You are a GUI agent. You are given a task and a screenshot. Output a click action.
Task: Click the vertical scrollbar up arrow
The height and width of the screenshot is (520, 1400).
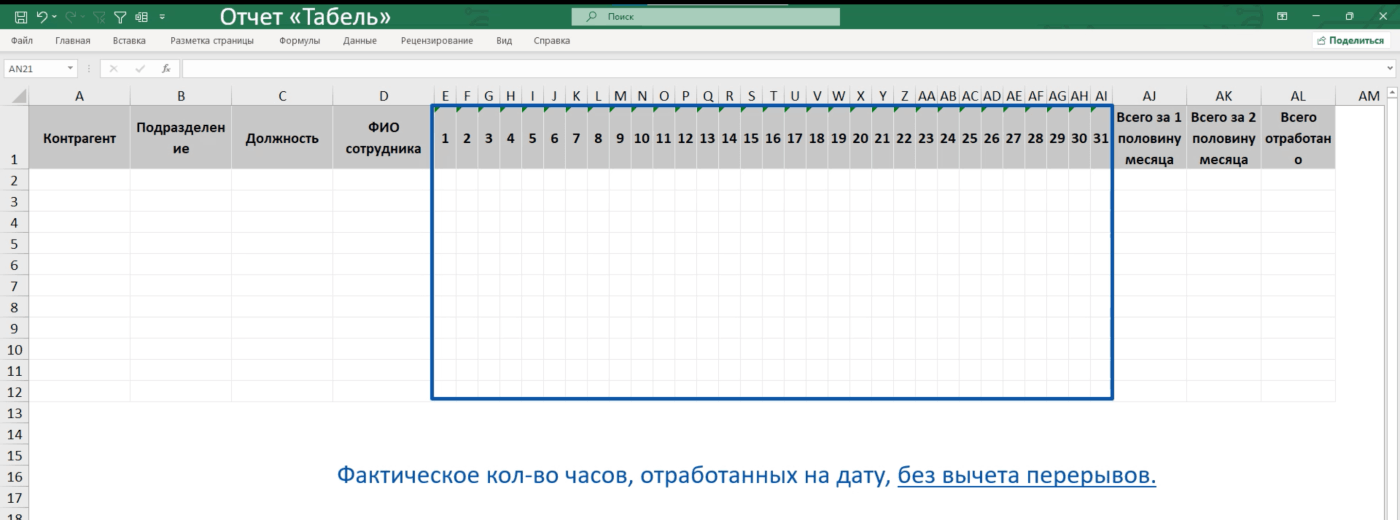pyautogui.click(x=1391, y=95)
